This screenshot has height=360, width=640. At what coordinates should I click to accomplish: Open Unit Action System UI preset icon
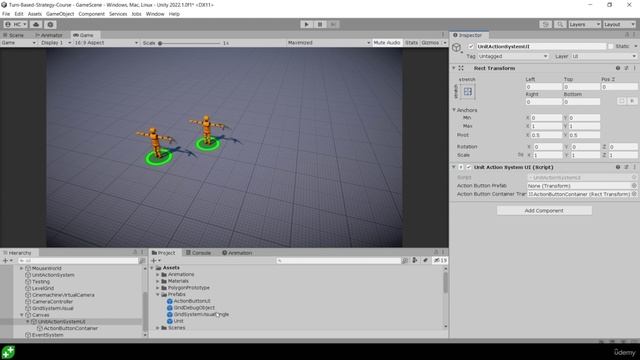tap(627, 167)
